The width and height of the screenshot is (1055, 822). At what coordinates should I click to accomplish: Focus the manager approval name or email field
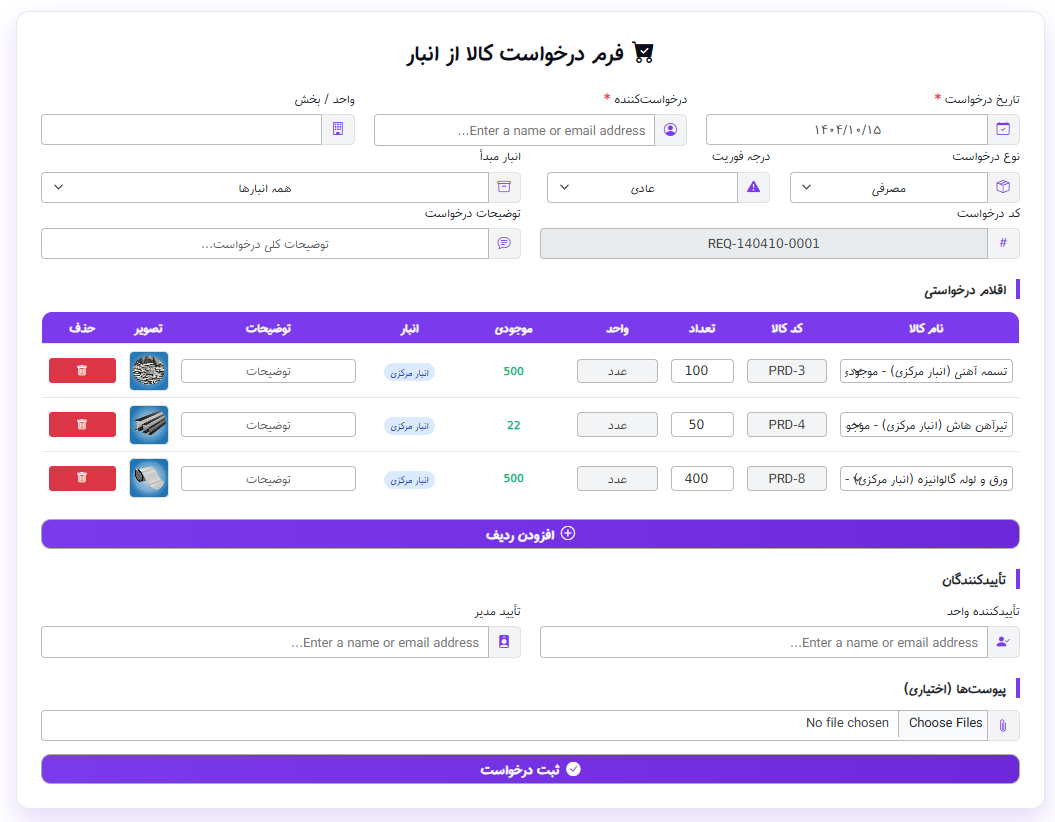click(x=265, y=642)
